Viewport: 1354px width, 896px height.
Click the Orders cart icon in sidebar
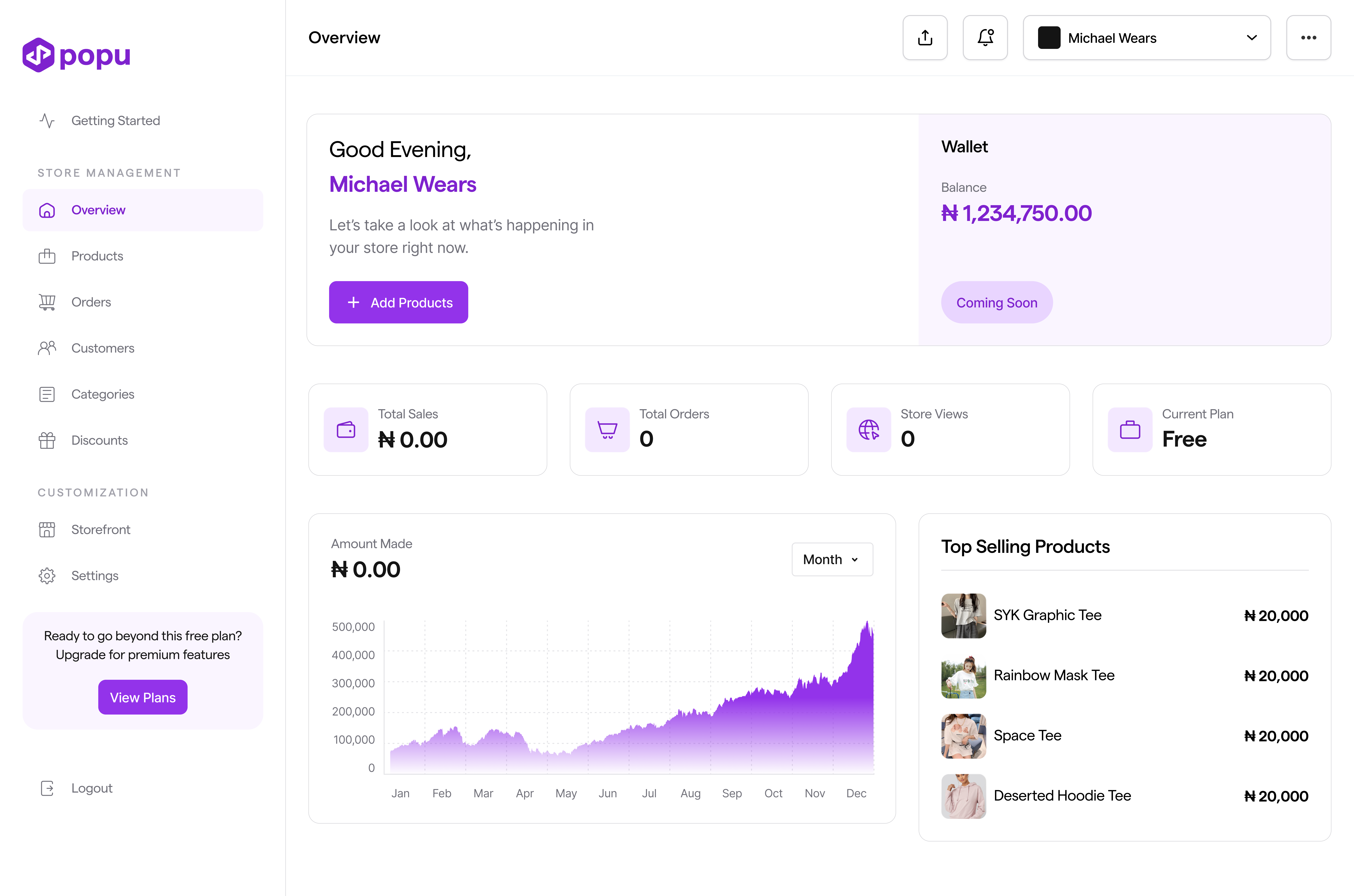[x=47, y=302]
